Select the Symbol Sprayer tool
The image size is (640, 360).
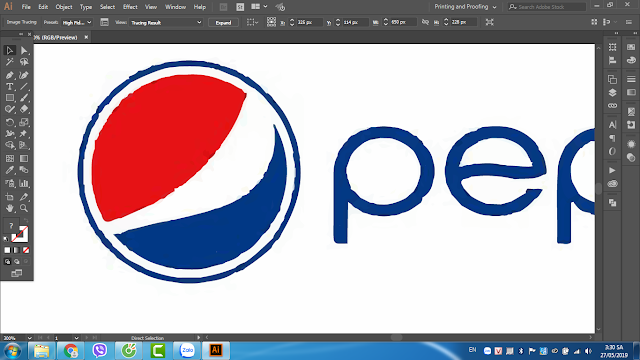(x=10, y=184)
